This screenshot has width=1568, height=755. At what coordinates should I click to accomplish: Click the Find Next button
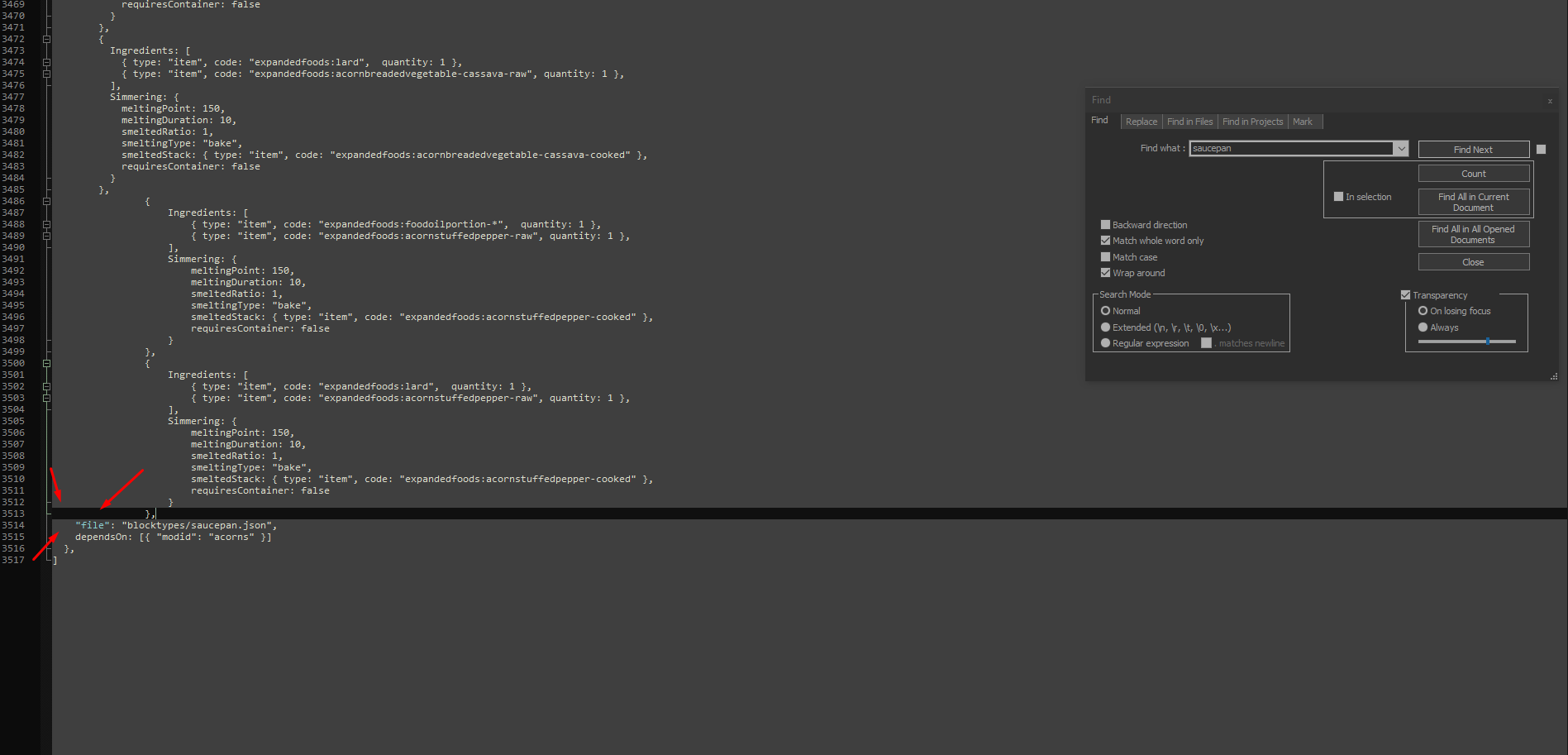[1473, 150]
